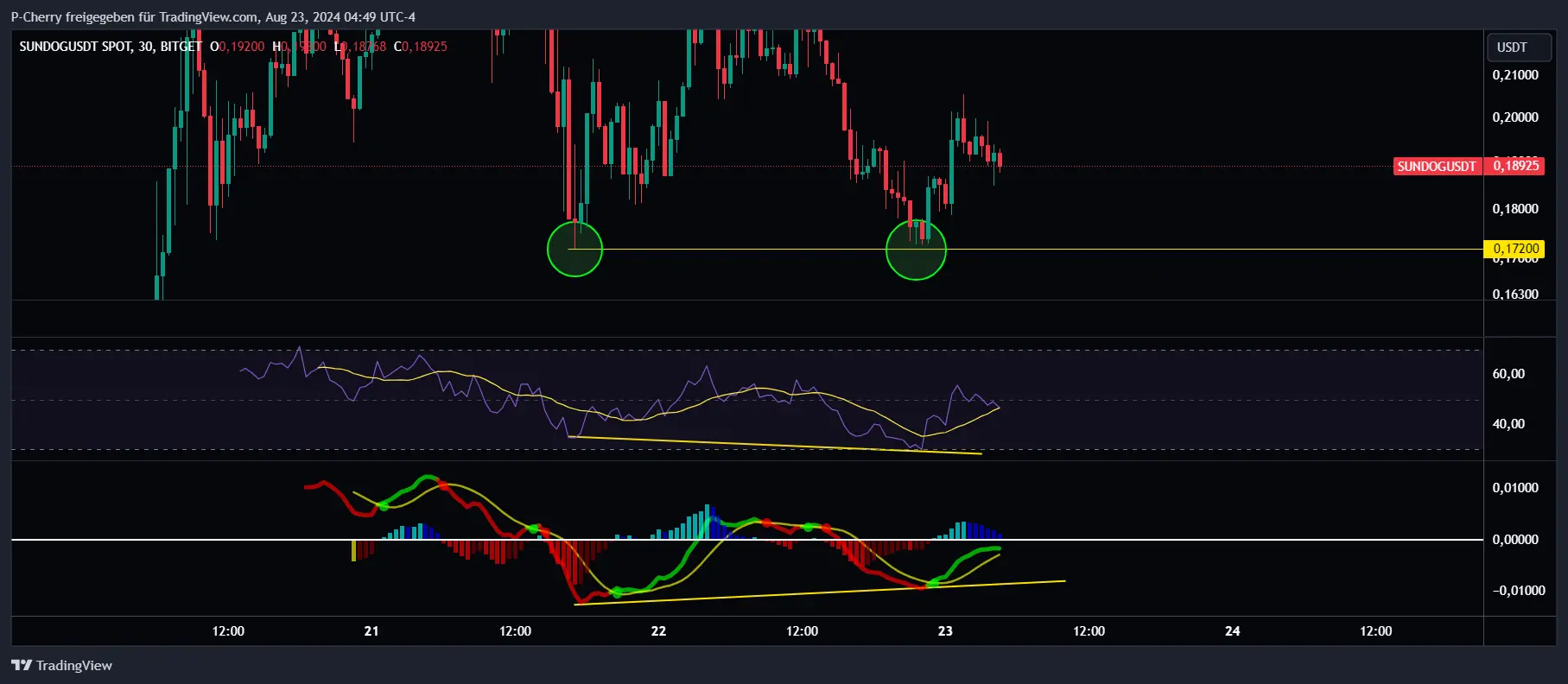The image size is (1568, 684).
Task: Click the yellow 0,17200 price level label
Action: [1514, 249]
